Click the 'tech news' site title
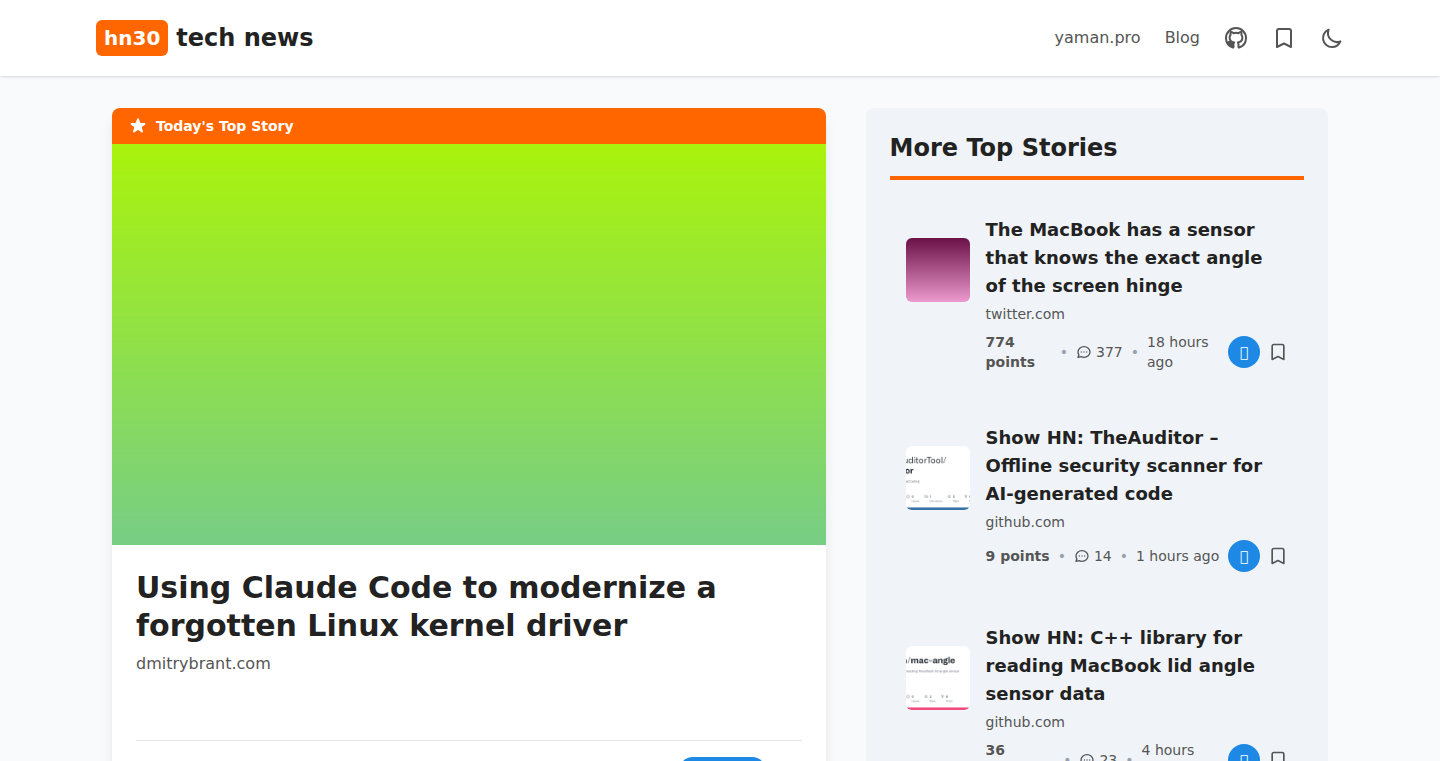This screenshot has height=761, width=1440. coord(245,38)
